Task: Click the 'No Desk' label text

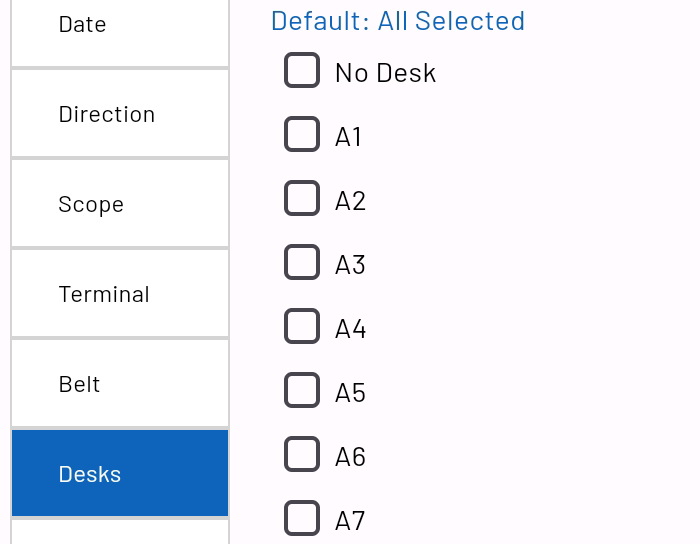Action: [x=385, y=73]
